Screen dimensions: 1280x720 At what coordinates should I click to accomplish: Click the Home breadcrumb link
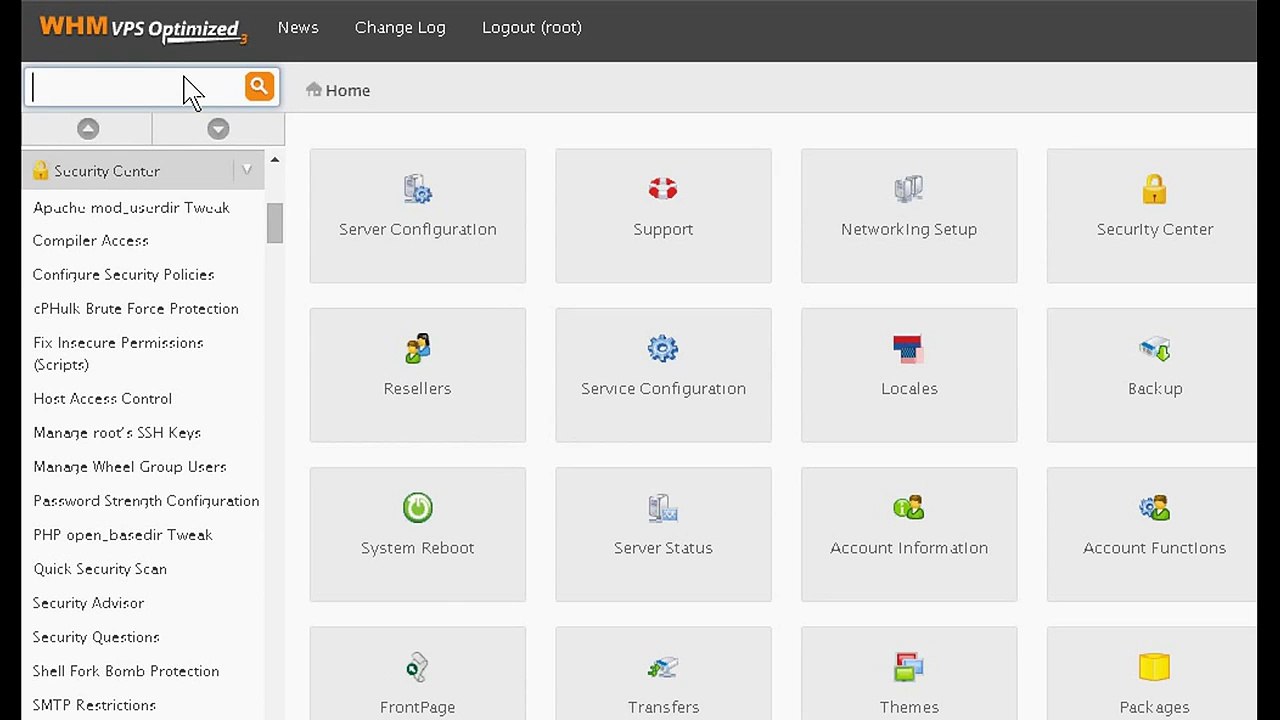click(x=348, y=90)
